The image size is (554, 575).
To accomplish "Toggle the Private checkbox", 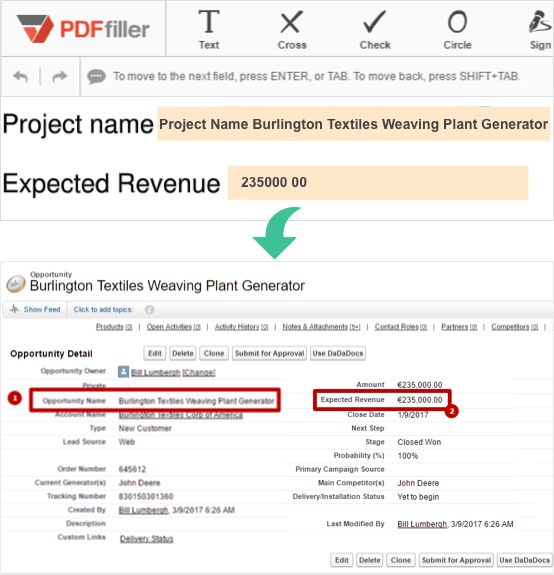I will click(x=125, y=385).
